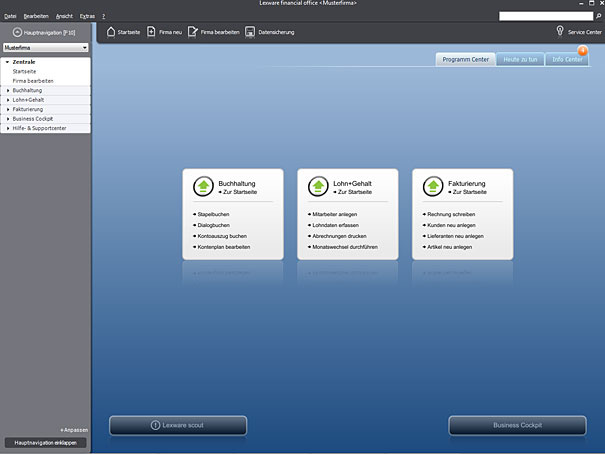Switch to the Heute zu tun tab
605x454 pixels.
(520, 59)
